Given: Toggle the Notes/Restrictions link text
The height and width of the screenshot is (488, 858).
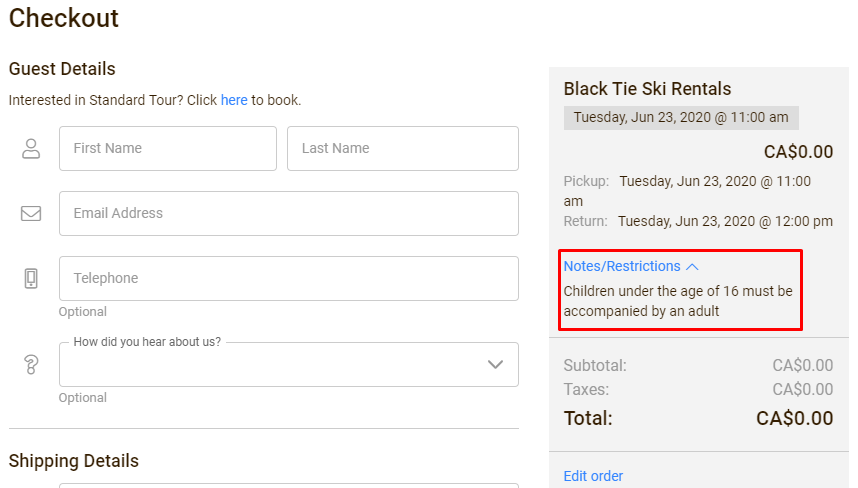Looking at the screenshot, I should pyautogui.click(x=622, y=266).
